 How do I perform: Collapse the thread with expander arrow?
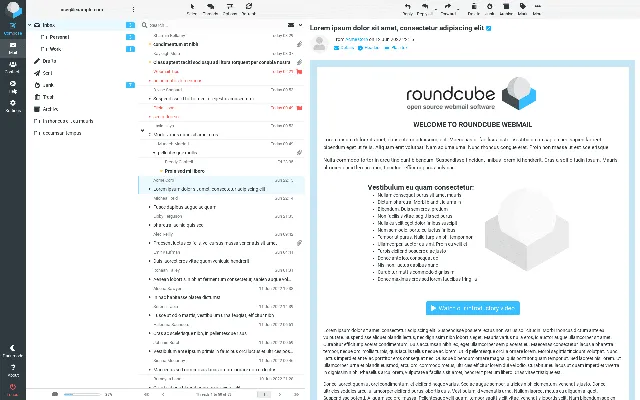tap(142, 131)
